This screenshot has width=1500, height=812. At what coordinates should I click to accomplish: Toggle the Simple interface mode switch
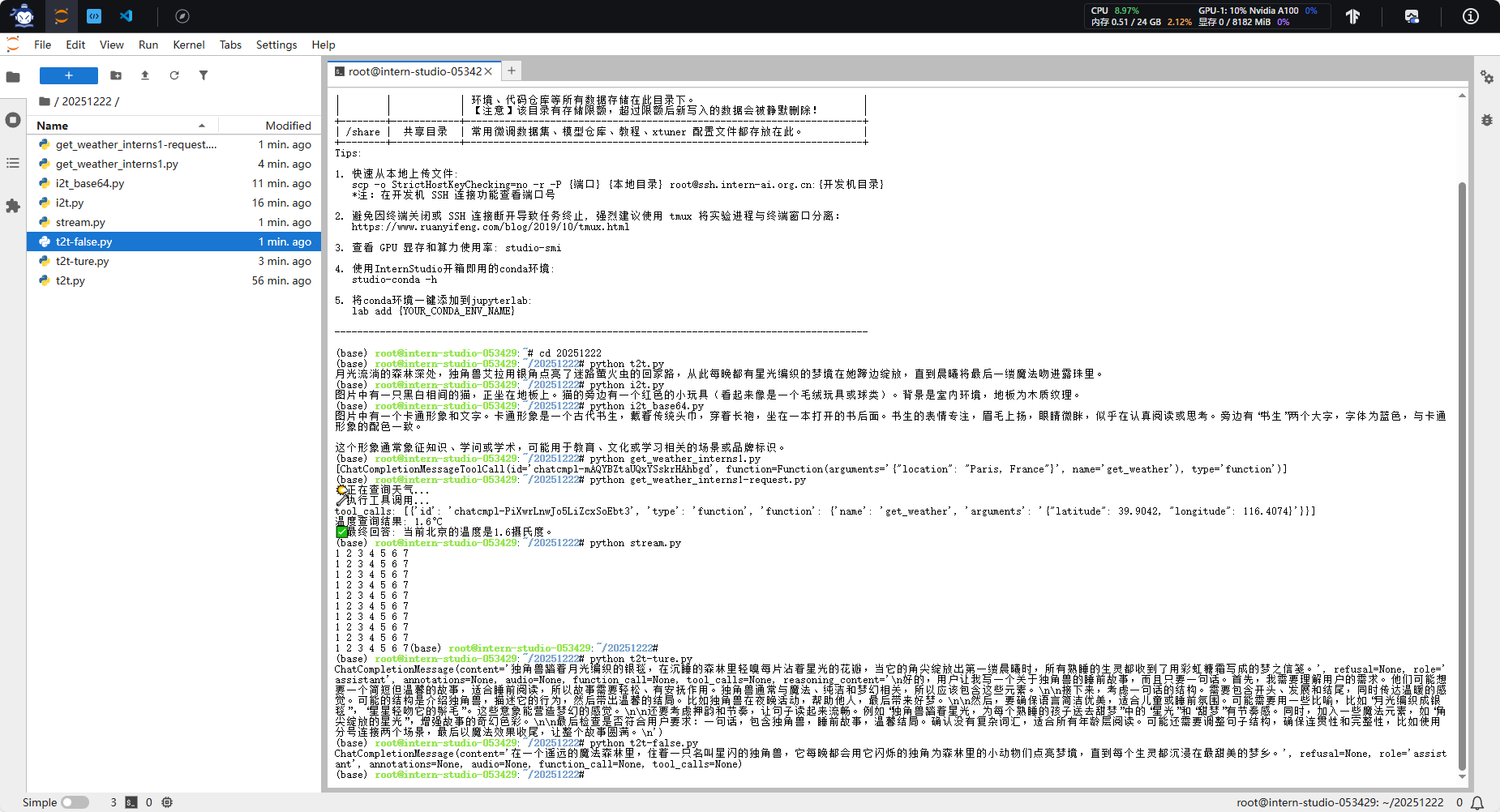75,802
